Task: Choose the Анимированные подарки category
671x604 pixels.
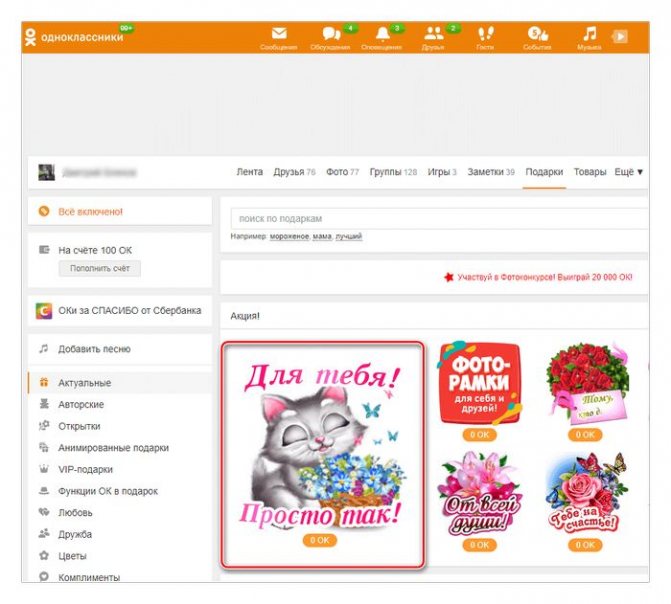Action: [x=113, y=448]
